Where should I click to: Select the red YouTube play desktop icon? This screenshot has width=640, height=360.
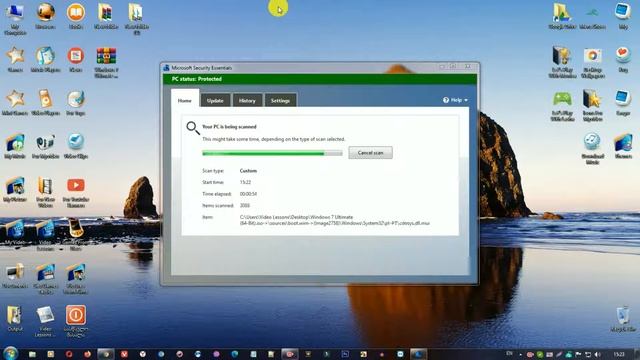pyautogui.click(x=76, y=185)
